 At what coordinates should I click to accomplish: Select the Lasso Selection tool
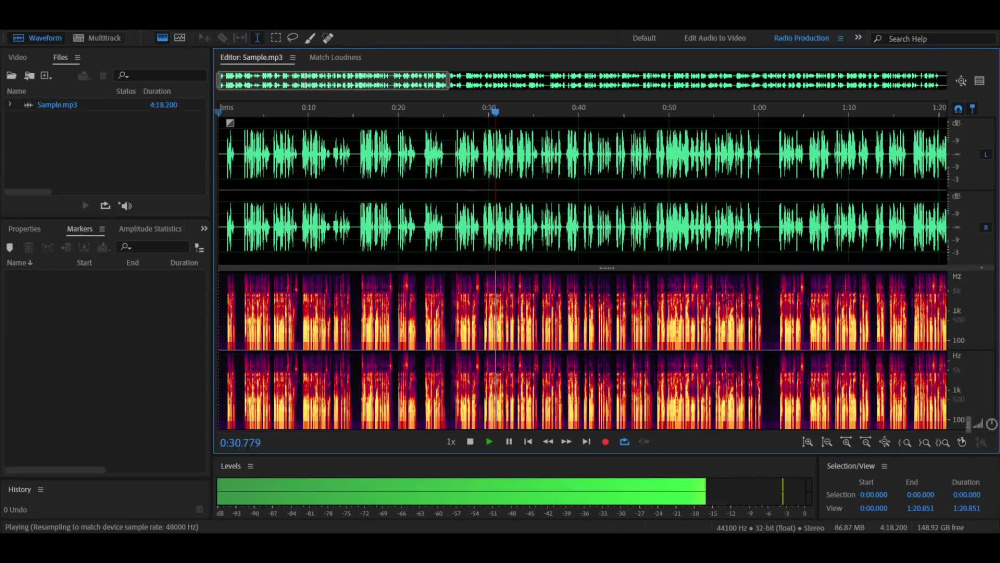click(293, 38)
